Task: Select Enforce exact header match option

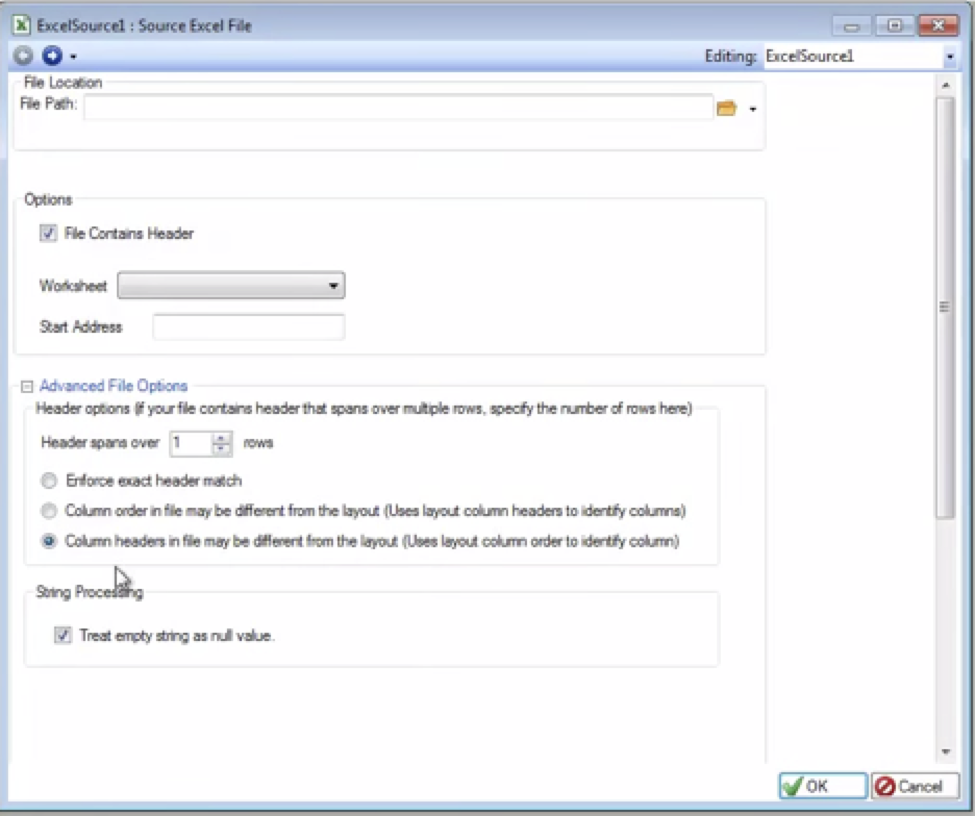Action: coord(49,480)
